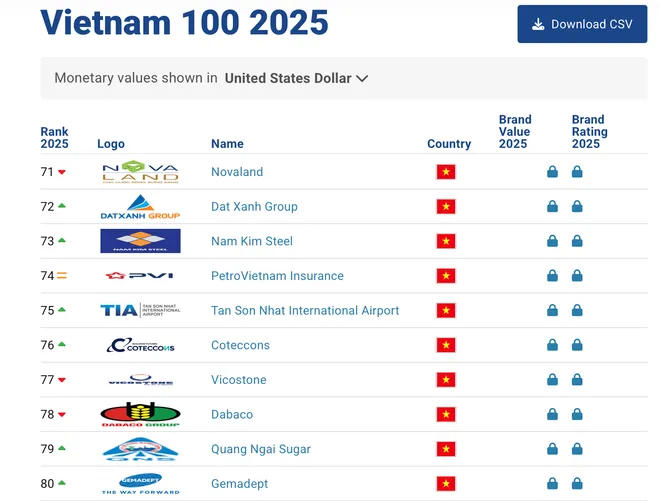Click the Quang Ngai Sugar logo
This screenshot has height=501, width=660.
pos(140,449)
